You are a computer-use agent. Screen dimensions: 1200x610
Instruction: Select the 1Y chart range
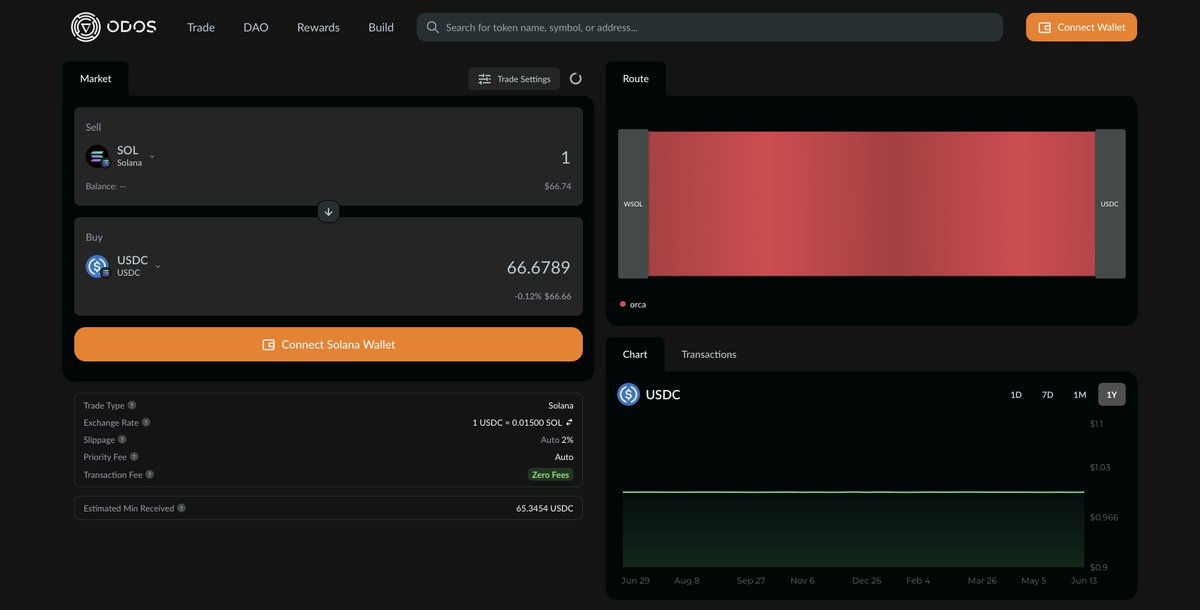(1112, 395)
